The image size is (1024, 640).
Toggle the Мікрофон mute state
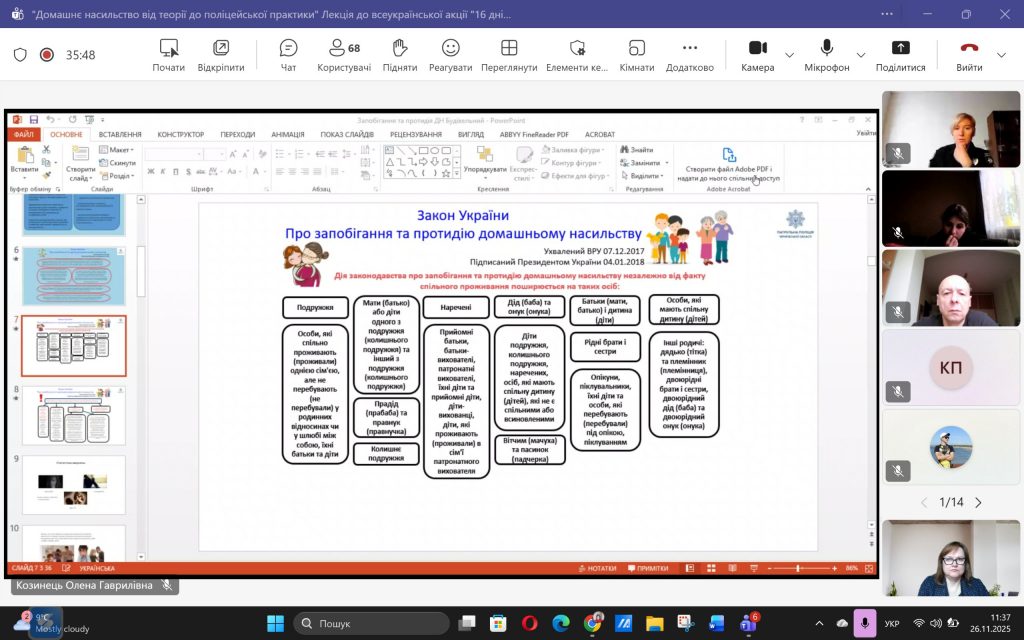click(827, 55)
